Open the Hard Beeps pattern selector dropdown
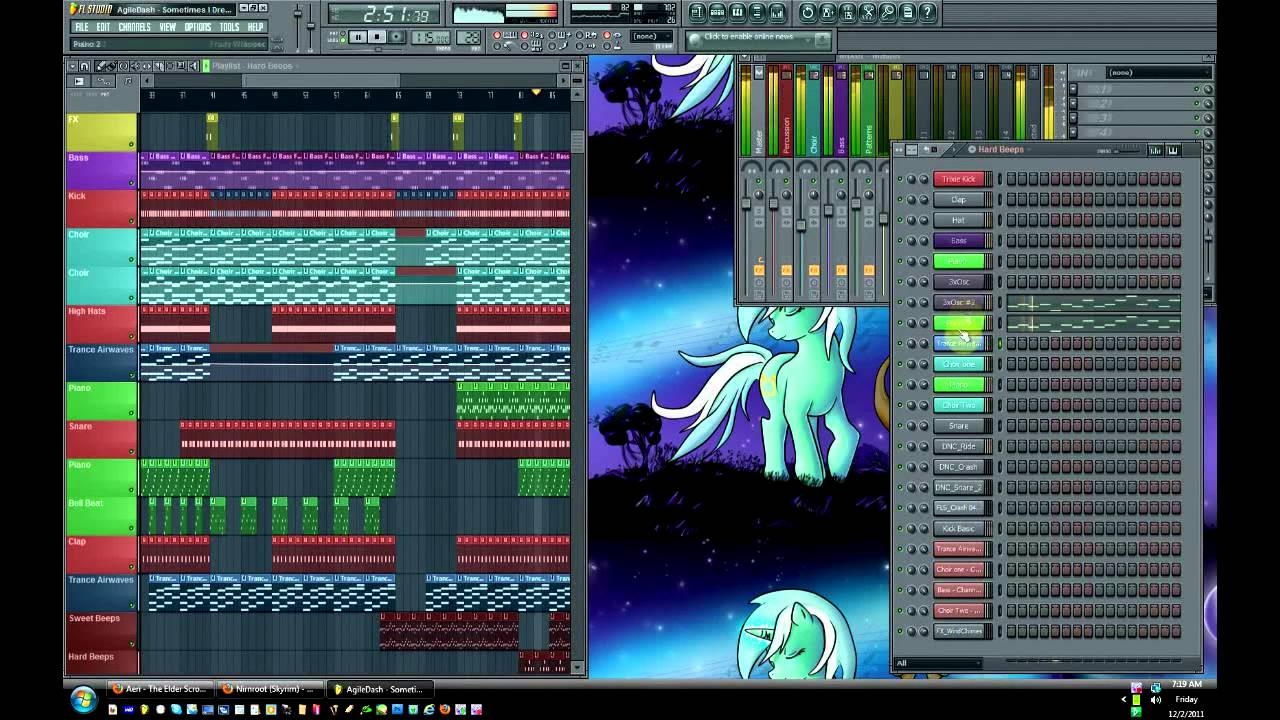The width and height of the screenshot is (1280, 720). point(1000,150)
